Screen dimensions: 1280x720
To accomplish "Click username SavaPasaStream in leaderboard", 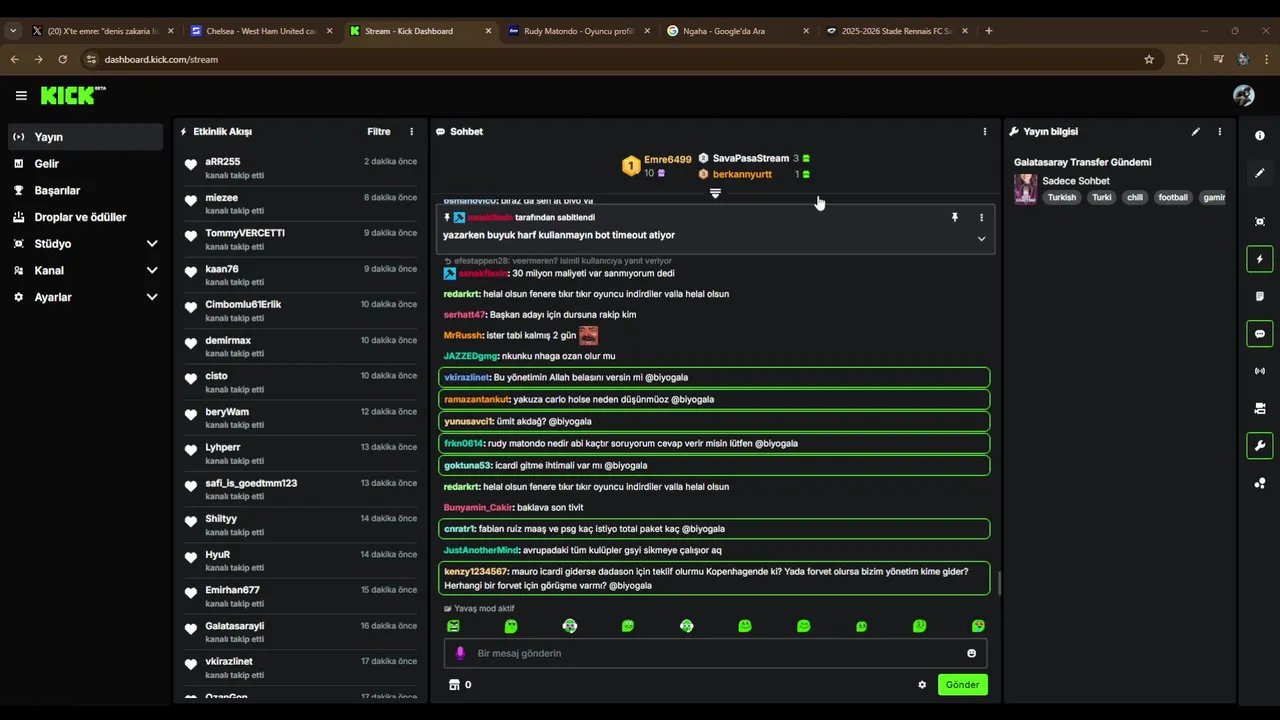I will click(x=751, y=158).
